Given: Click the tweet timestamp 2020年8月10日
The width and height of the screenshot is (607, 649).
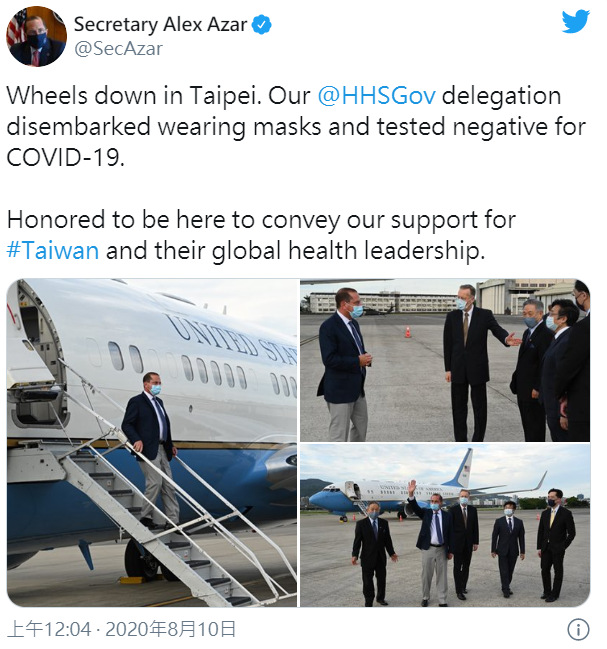Looking at the screenshot, I should [170, 630].
